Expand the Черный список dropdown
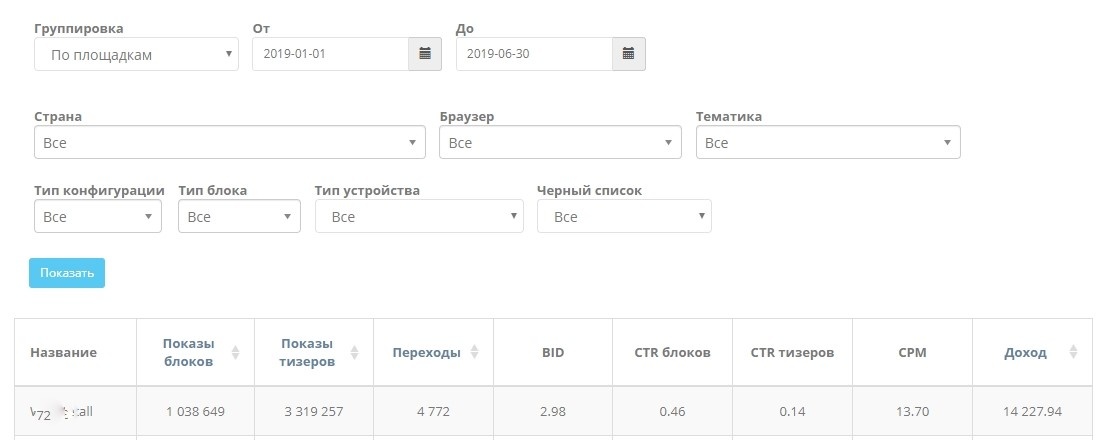 (x=624, y=217)
